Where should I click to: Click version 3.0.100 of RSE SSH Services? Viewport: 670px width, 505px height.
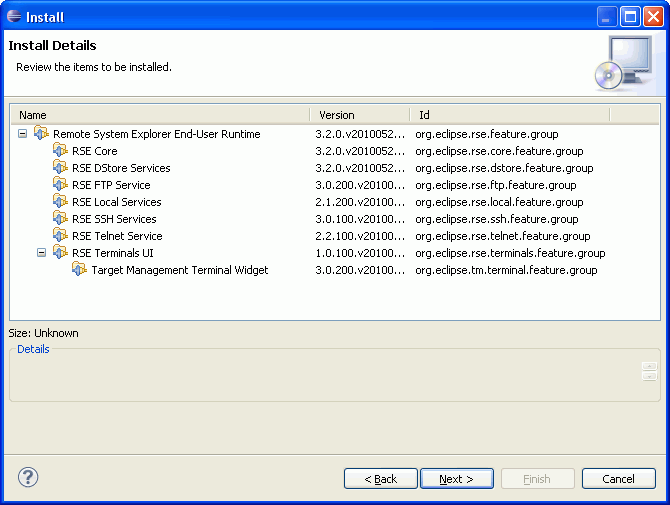click(360, 219)
